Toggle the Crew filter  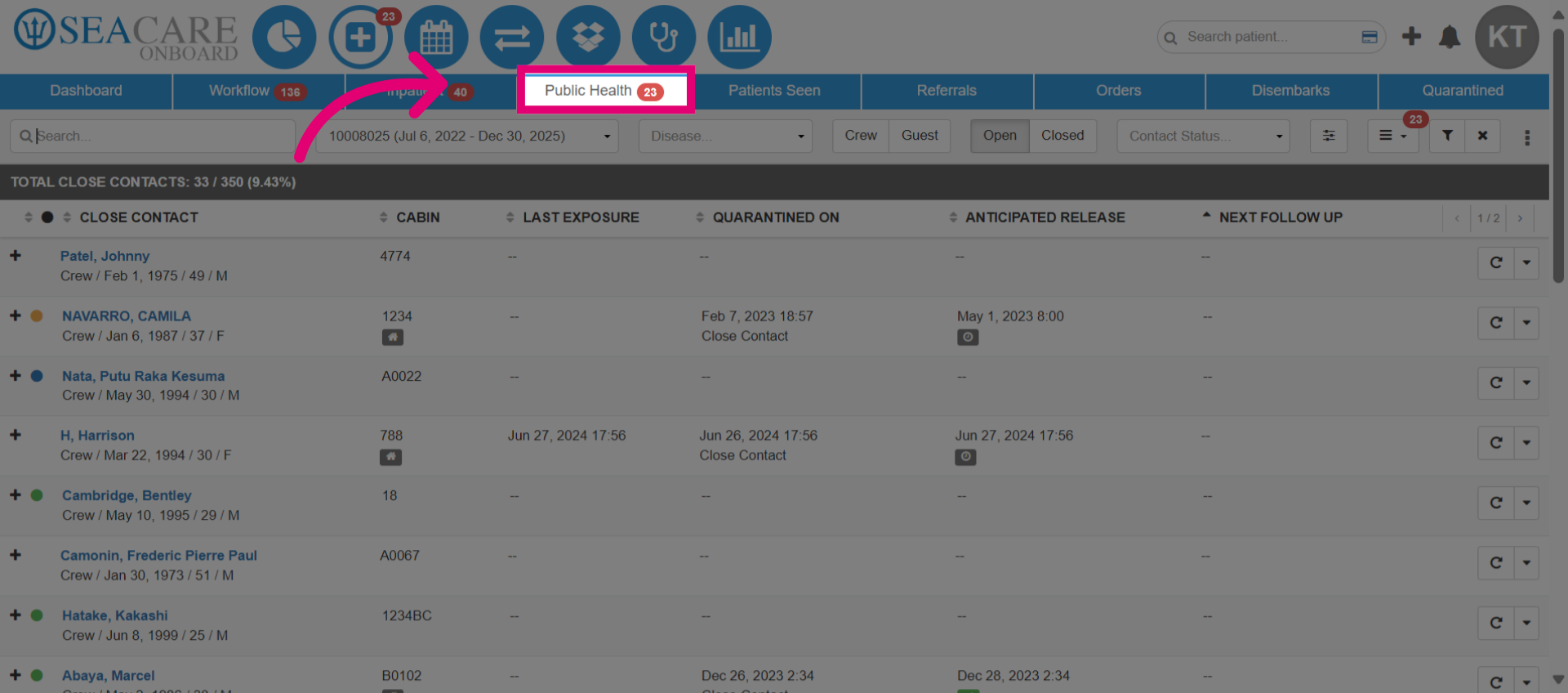pos(861,136)
